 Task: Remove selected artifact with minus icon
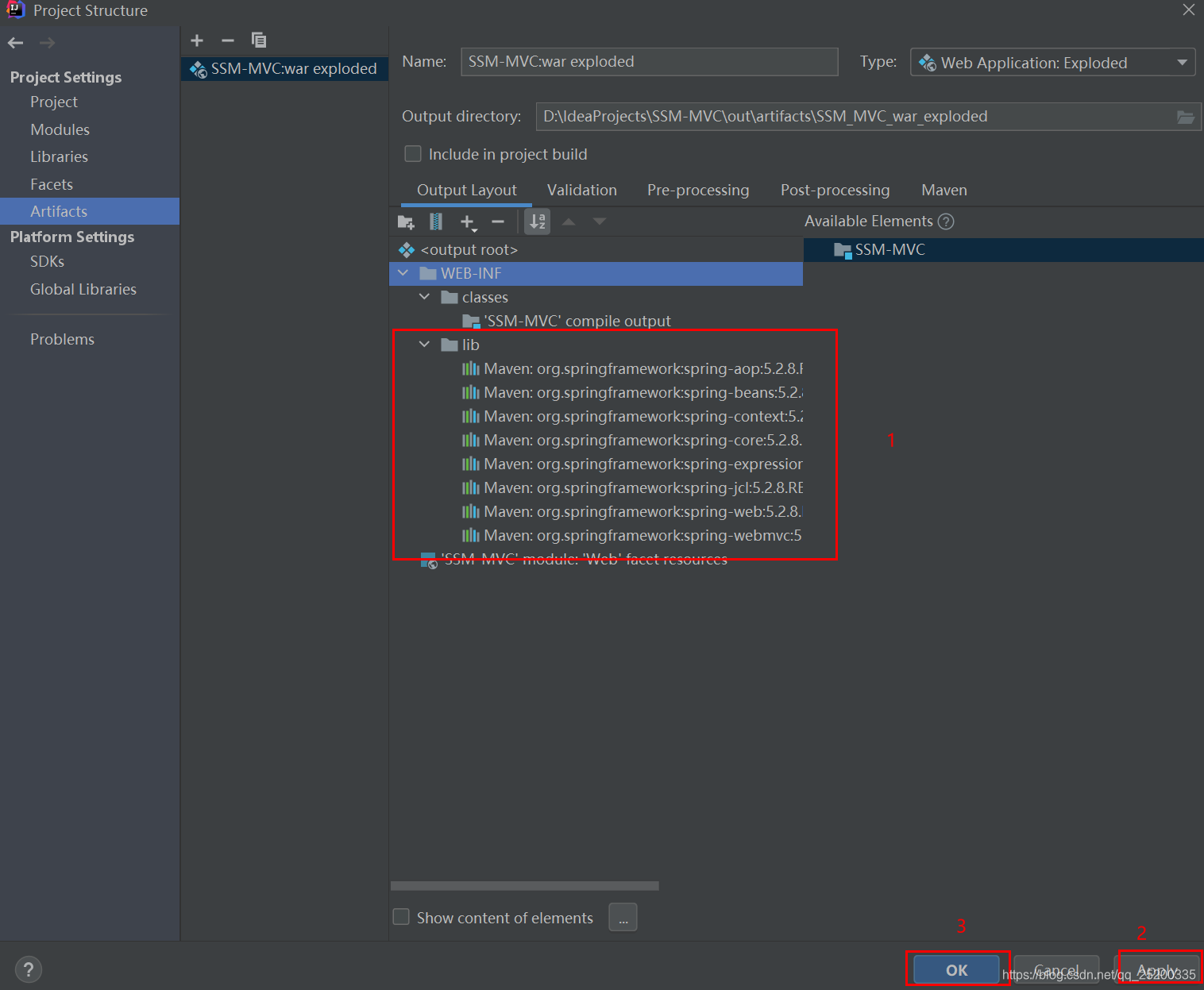point(228,40)
